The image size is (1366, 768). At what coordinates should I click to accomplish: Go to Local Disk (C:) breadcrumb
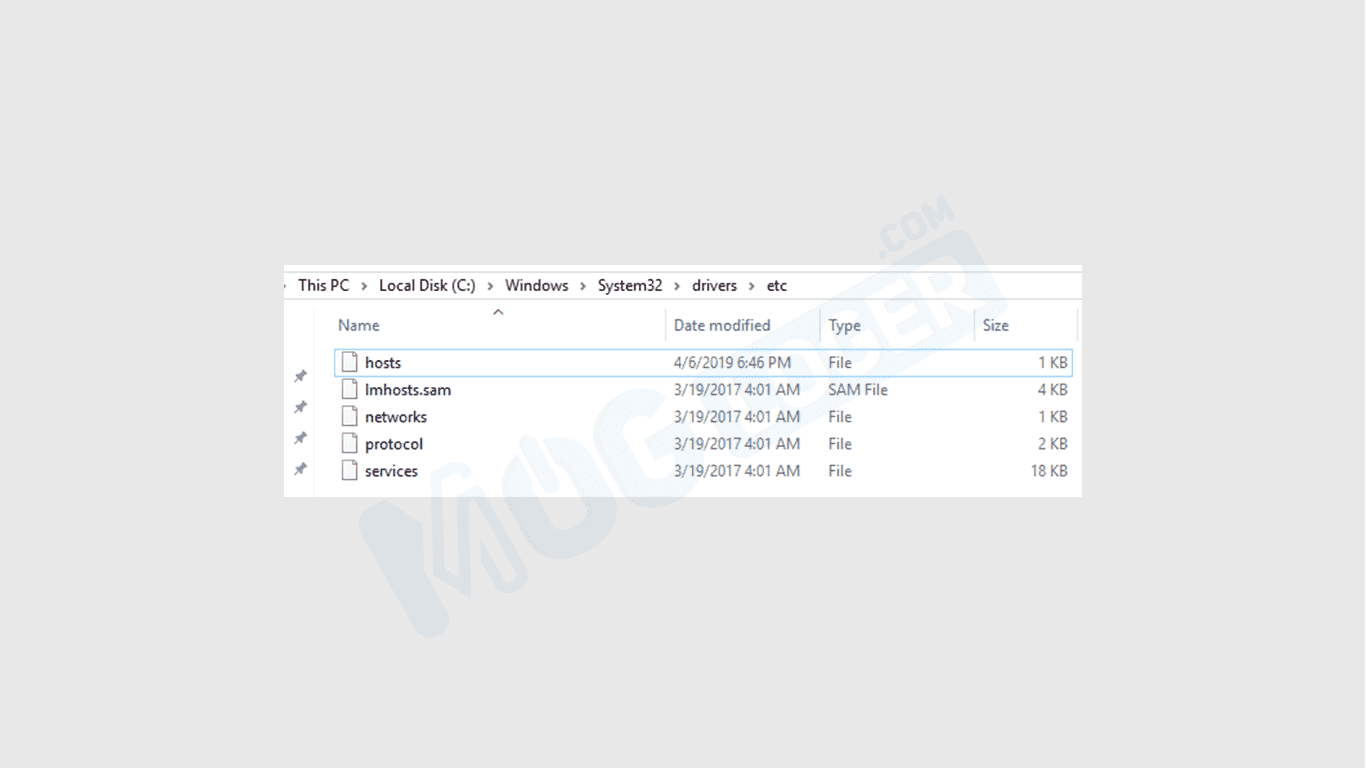427,285
